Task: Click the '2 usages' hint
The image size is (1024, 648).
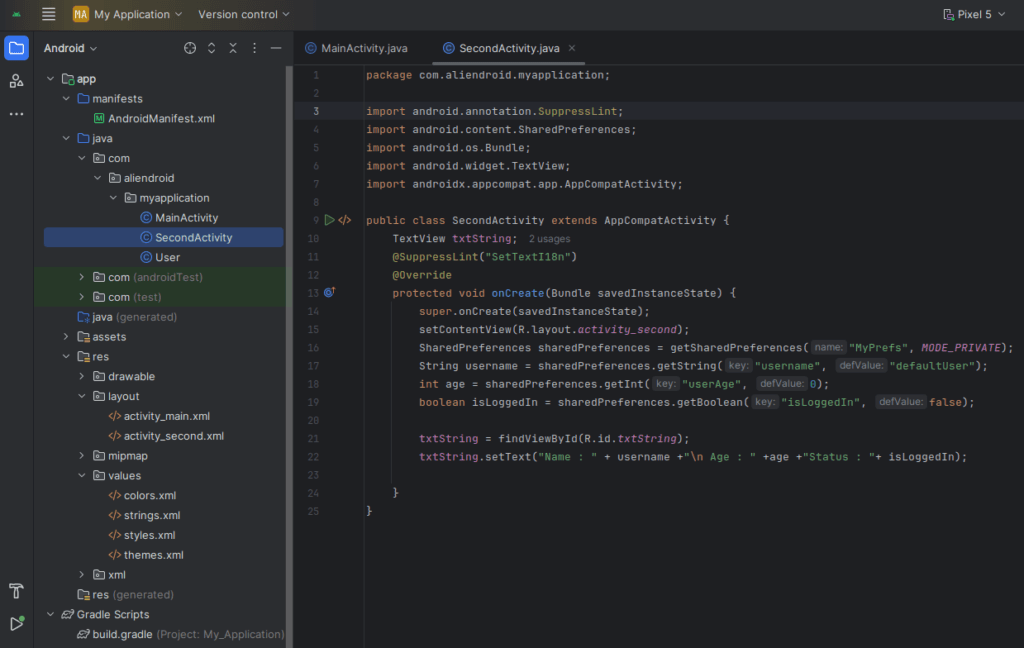Action: click(549, 238)
